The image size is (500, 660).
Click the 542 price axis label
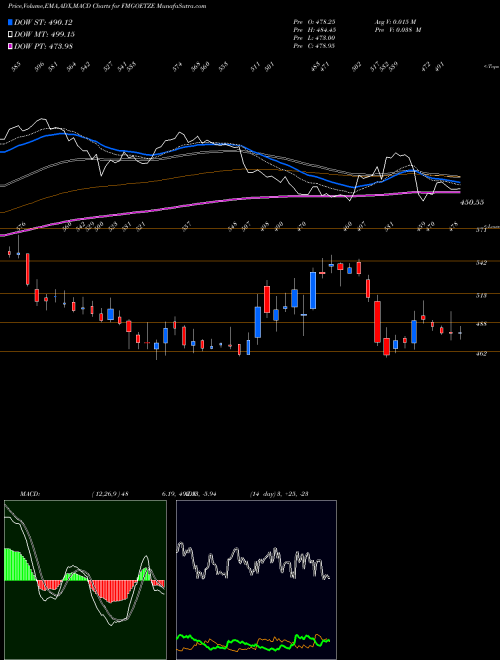pos(481,263)
